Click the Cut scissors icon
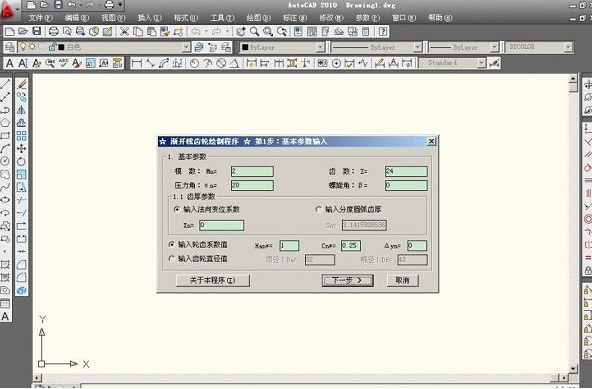The width and height of the screenshot is (592, 389). click(124, 31)
